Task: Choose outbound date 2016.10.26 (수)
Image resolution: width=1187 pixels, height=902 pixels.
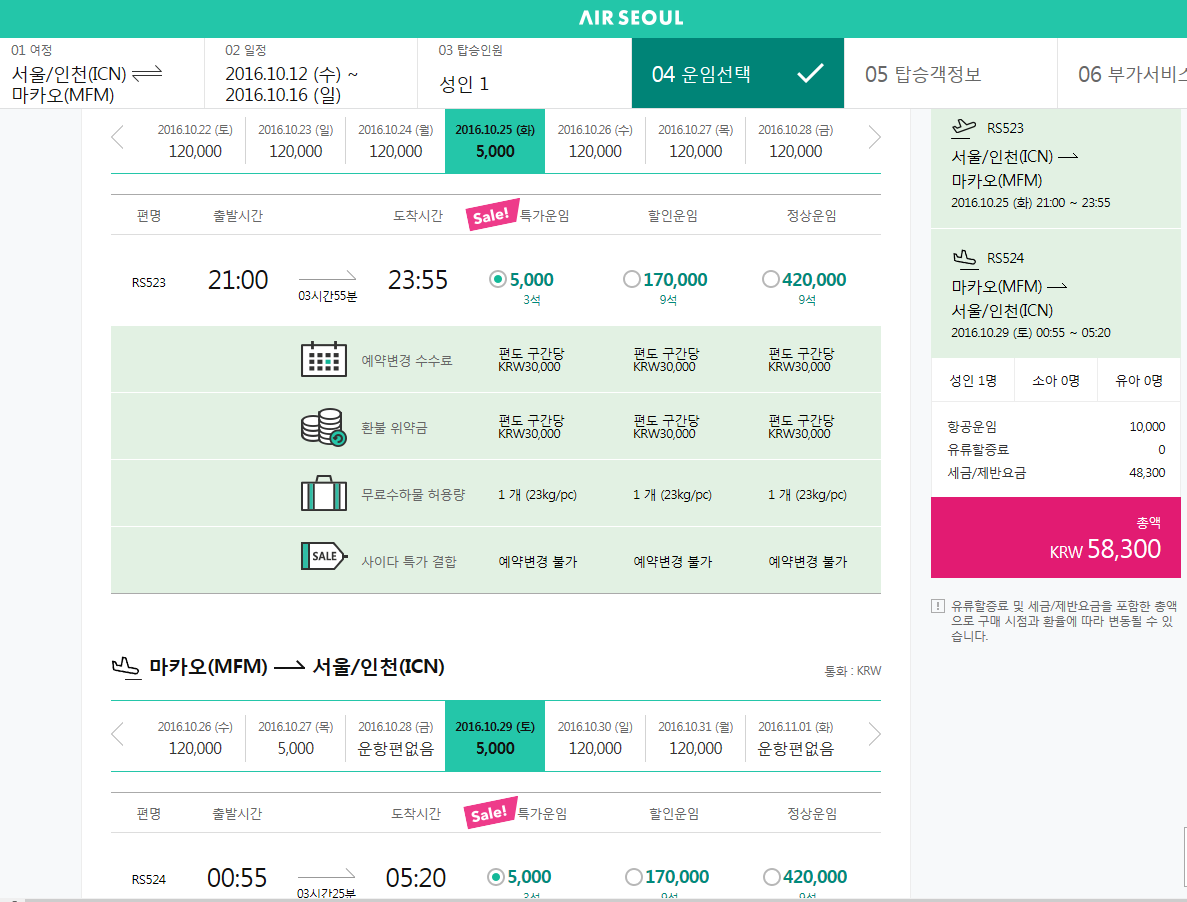Action: click(x=595, y=141)
